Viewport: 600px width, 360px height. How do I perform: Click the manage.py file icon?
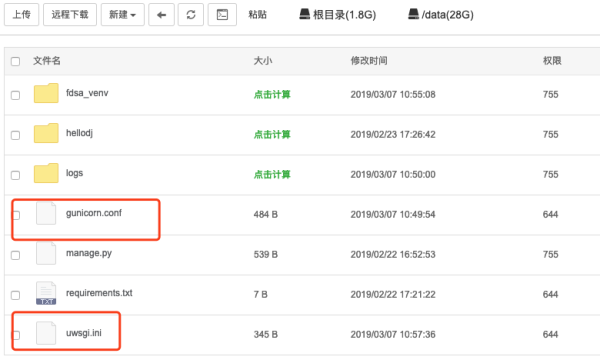[46, 253]
